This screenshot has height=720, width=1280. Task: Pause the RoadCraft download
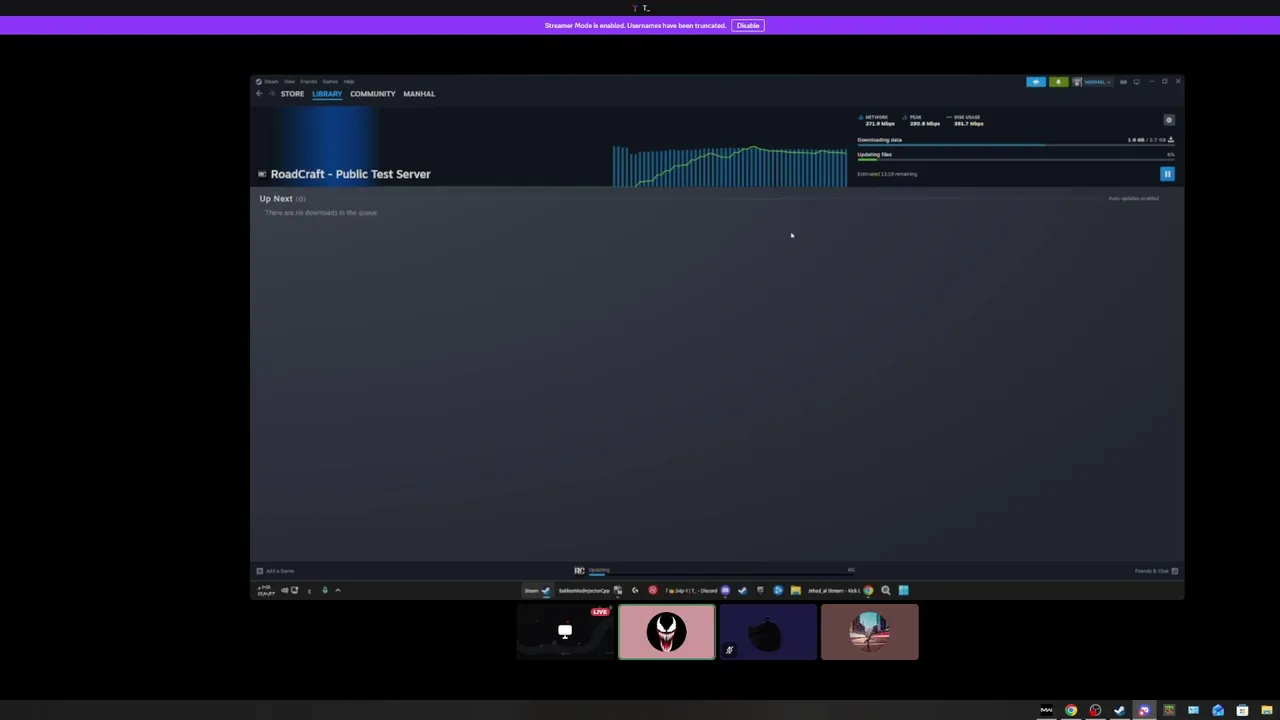coord(1167,174)
